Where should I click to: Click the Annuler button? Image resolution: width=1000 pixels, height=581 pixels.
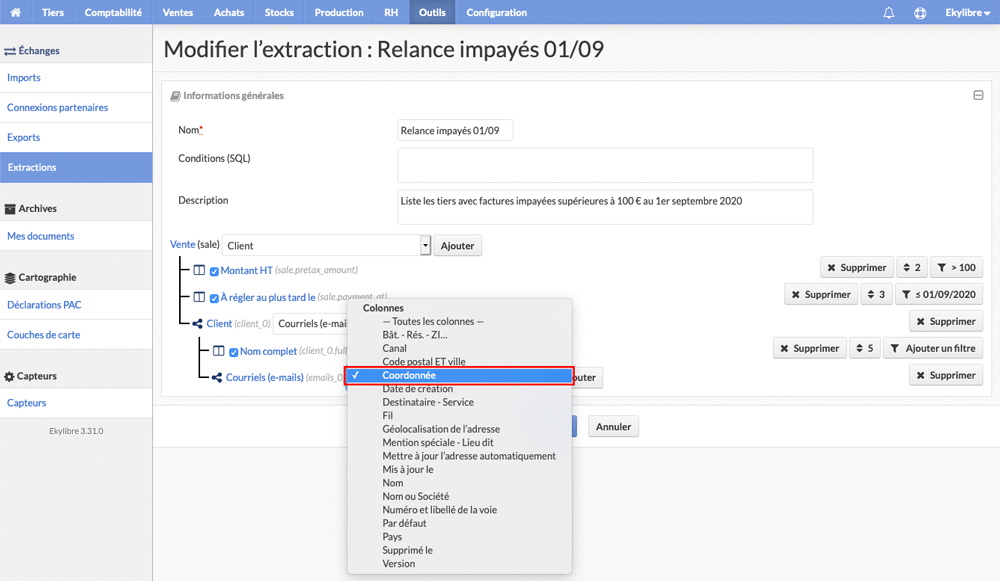tap(613, 427)
